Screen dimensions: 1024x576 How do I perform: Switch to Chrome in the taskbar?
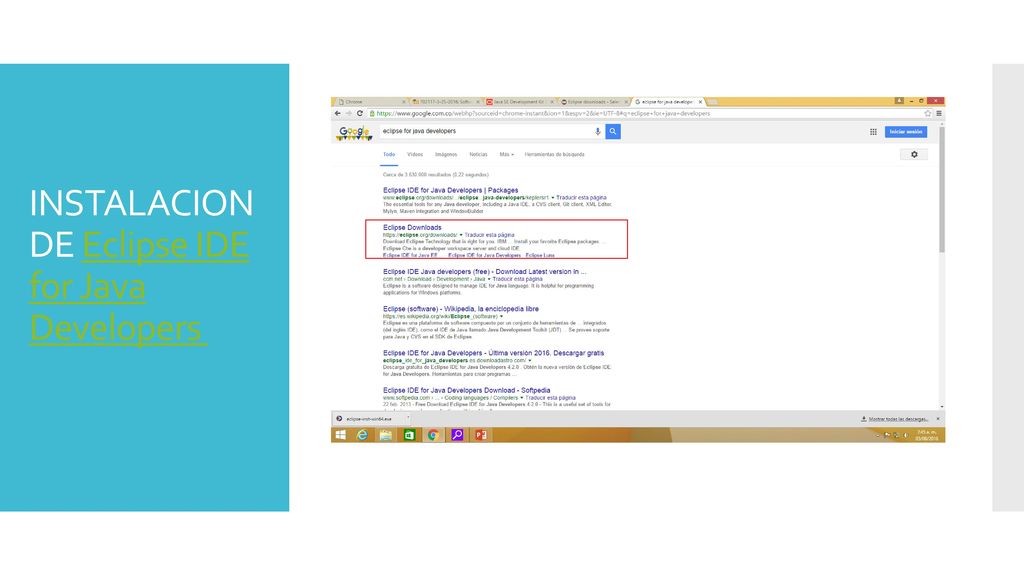click(x=432, y=435)
